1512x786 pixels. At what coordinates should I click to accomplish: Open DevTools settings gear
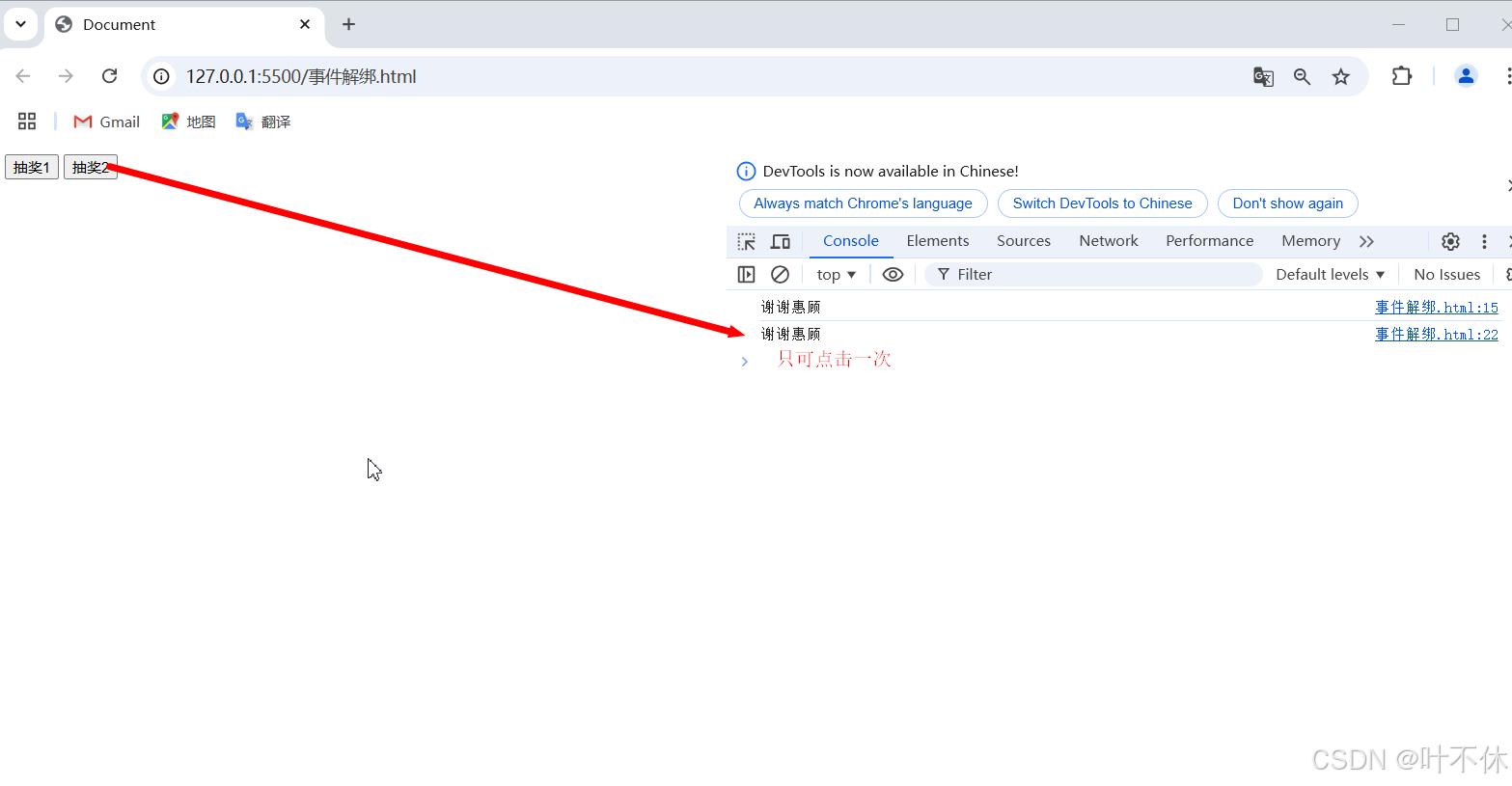click(1450, 241)
